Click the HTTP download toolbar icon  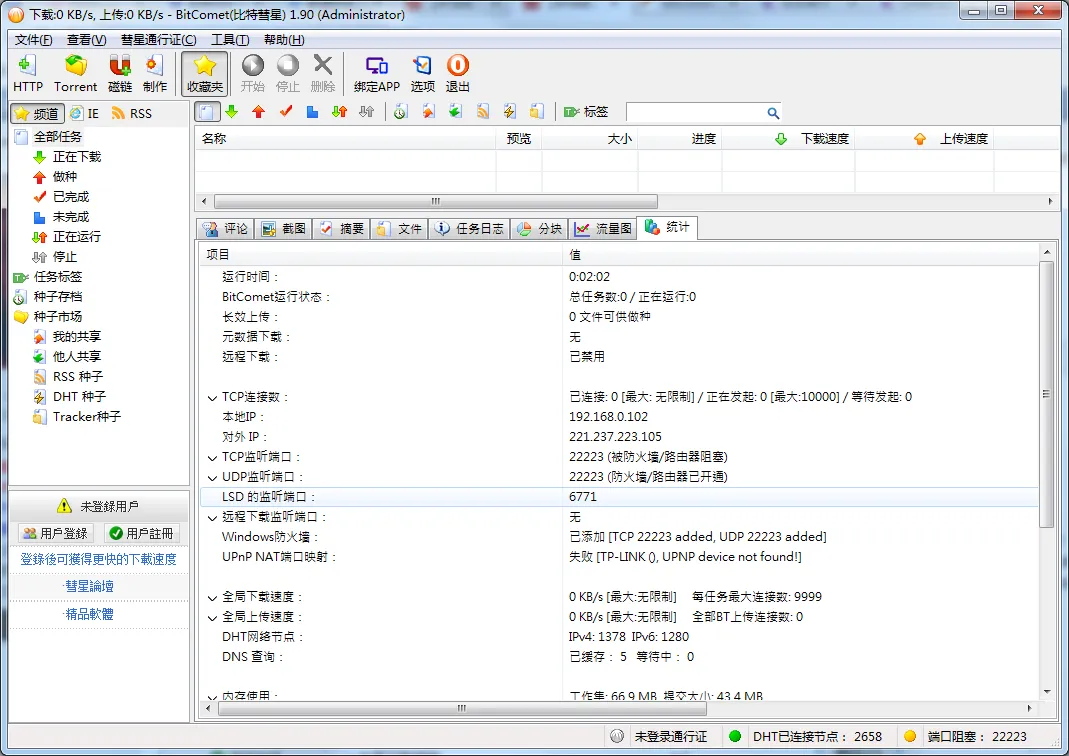27,66
